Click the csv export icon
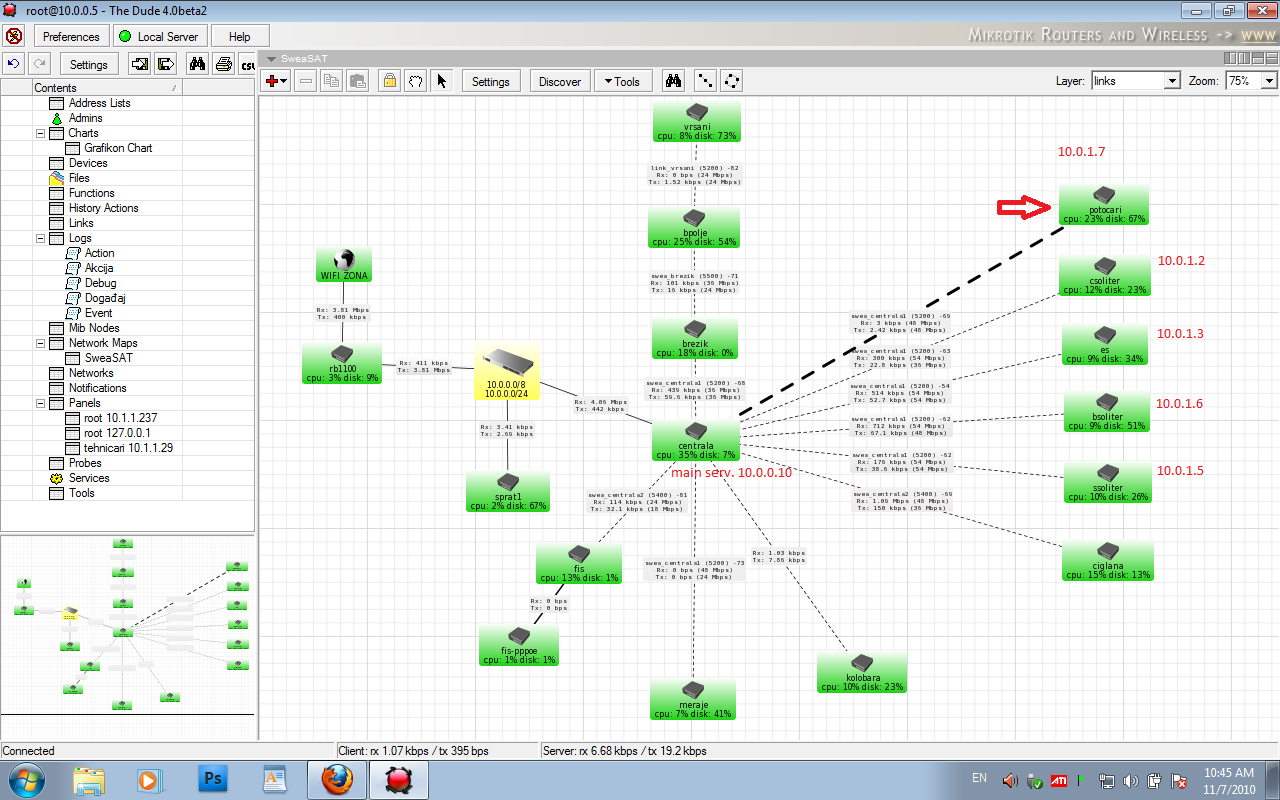1280x800 pixels. (249, 62)
